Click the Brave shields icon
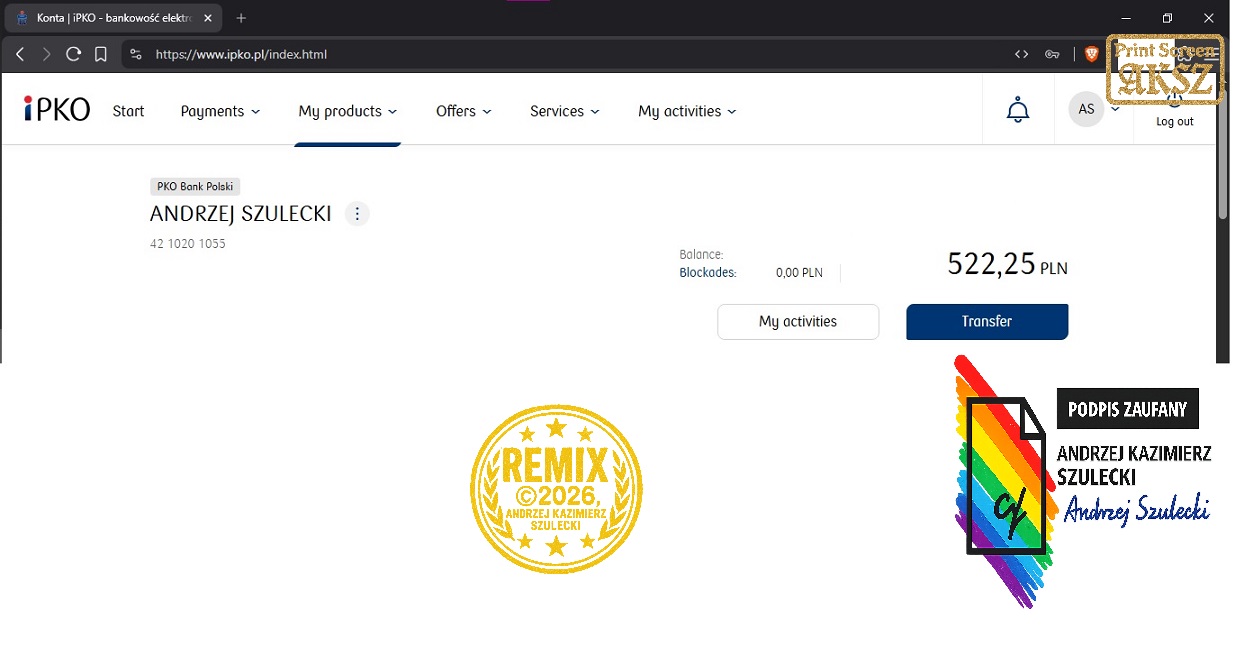This screenshot has width=1252, height=652. (x=1091, y=54)
